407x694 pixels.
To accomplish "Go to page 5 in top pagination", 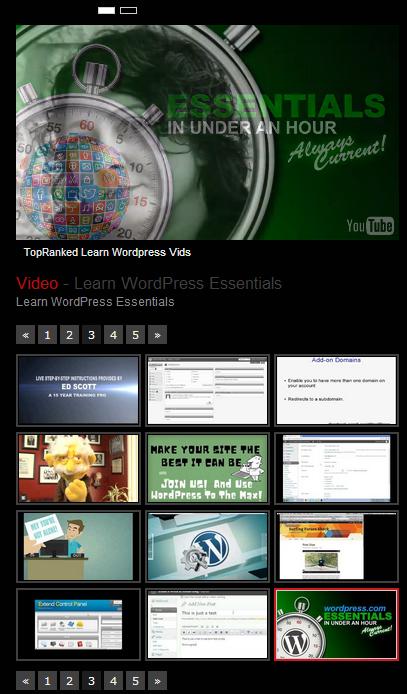I will point(135,335).
